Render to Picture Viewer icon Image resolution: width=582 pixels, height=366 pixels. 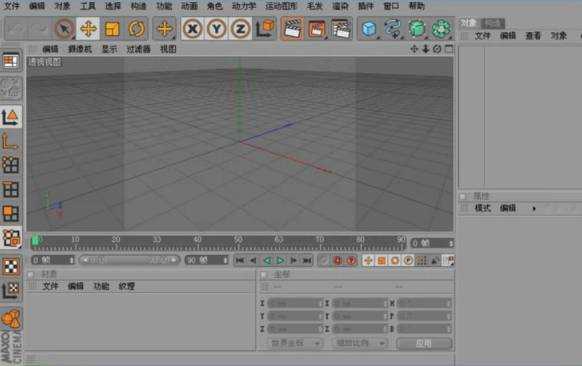coord(317,29)
